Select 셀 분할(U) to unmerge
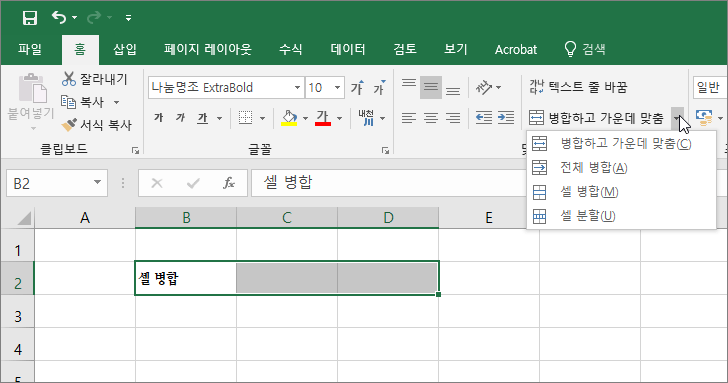Image resolution: width=728 pixels, height=383 pixels. click(x=621, y=216)
